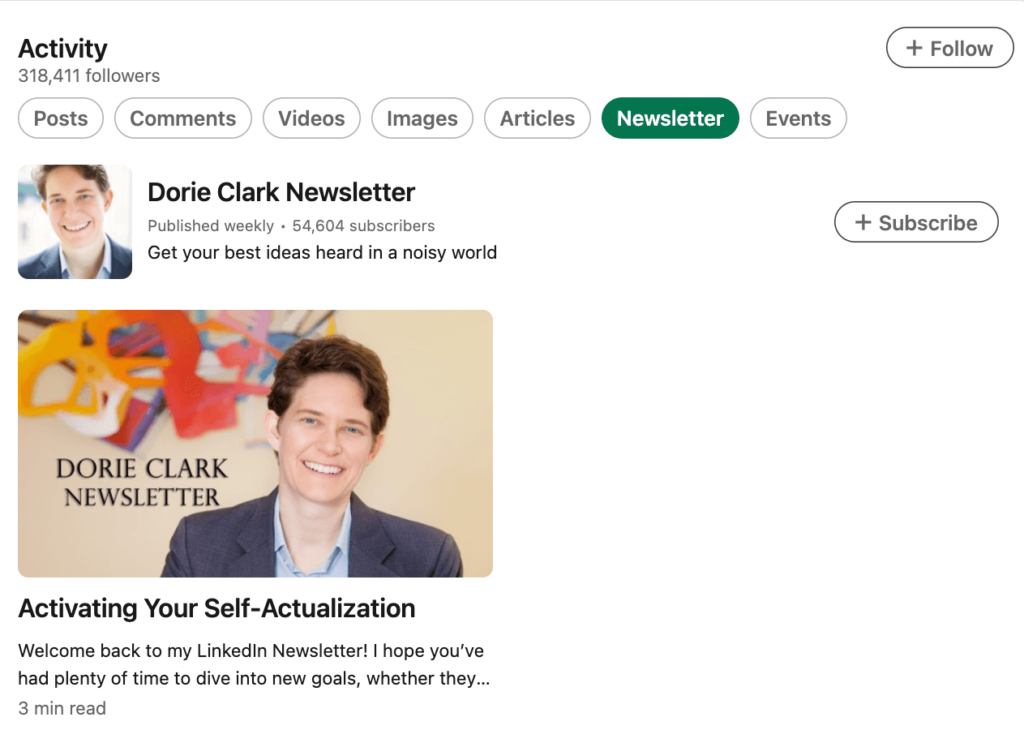The height and width of the screenshot is (730, 1024).
Task: Follow this profile with Follow button
Action: [x=950, y=48]
